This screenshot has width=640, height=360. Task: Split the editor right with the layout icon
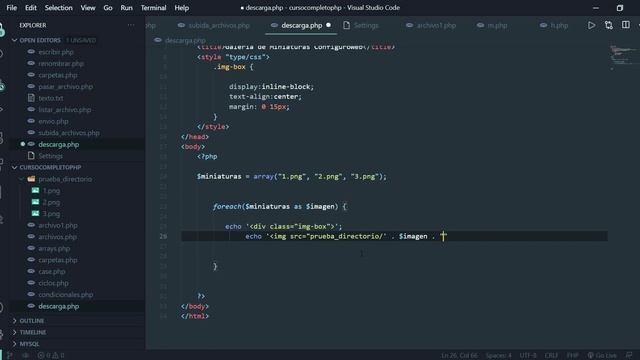coord(626,25)
